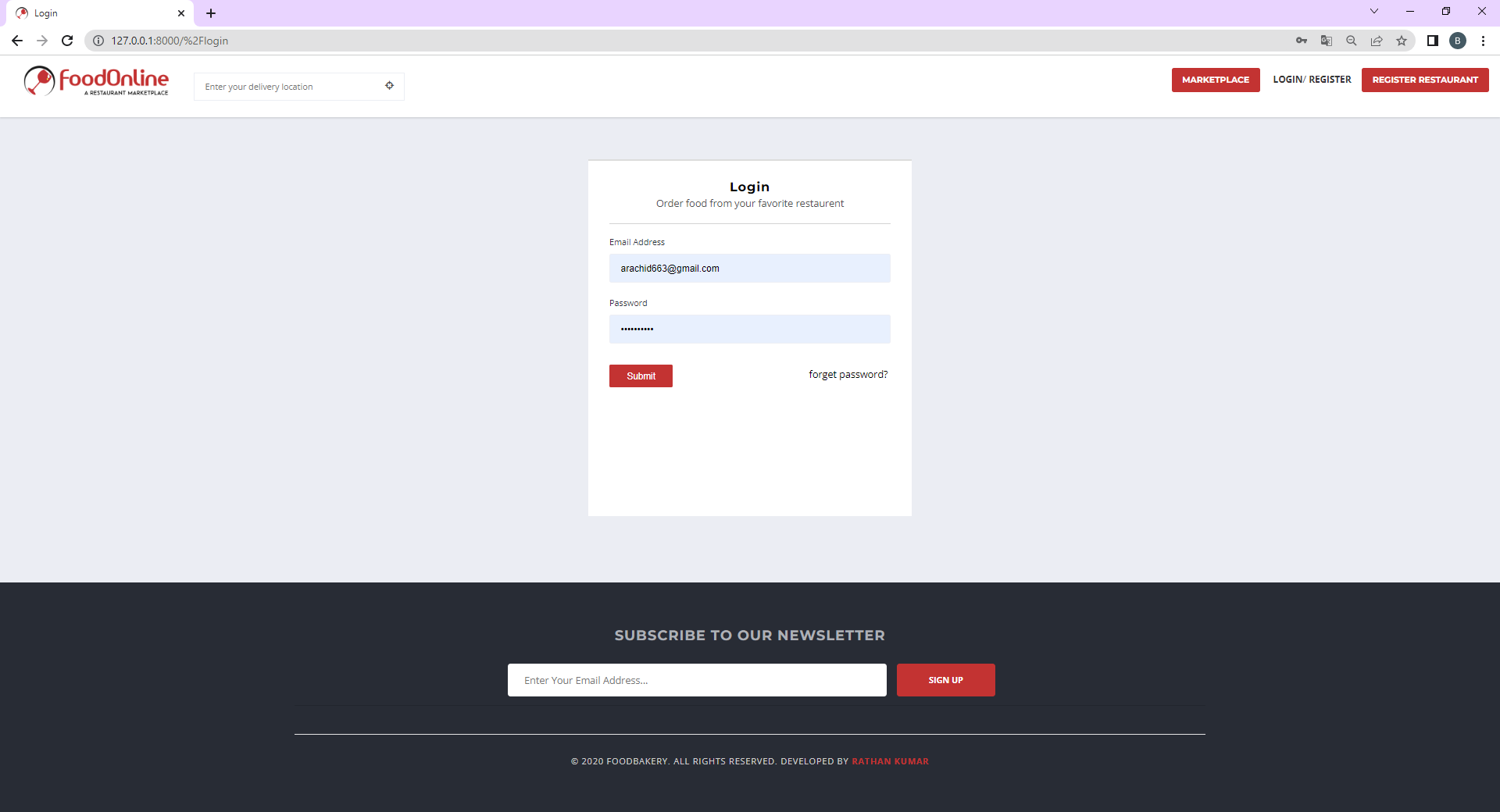The image size is (1500, 812).
Task: Reload the current page
Action: coord(67,41)
